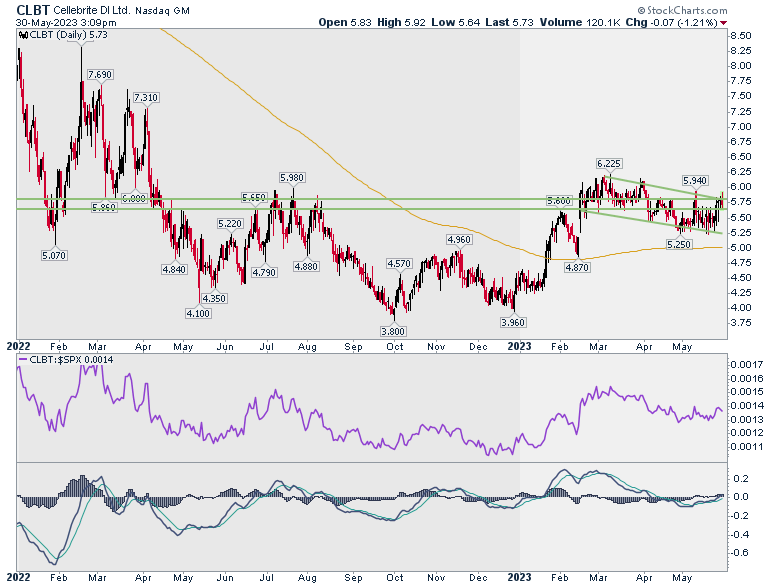This screenshot has height=586, width=780.
Task: Click the 4.960 high price label
Action: coord(459,240)
